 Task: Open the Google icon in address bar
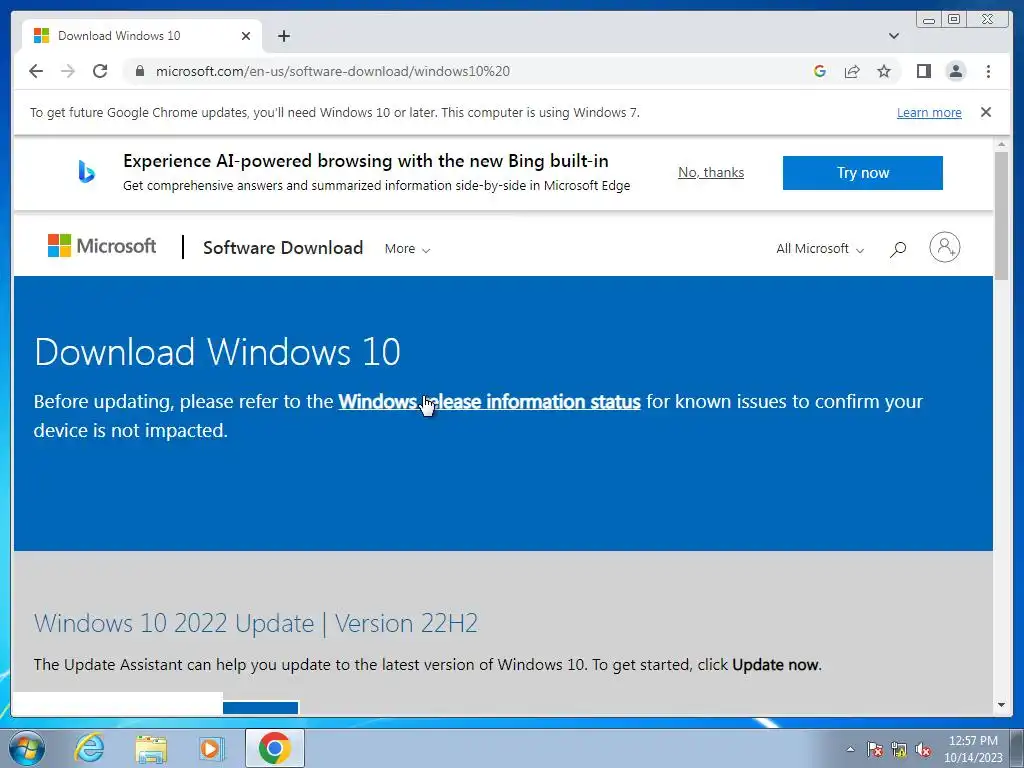[820, 71]
